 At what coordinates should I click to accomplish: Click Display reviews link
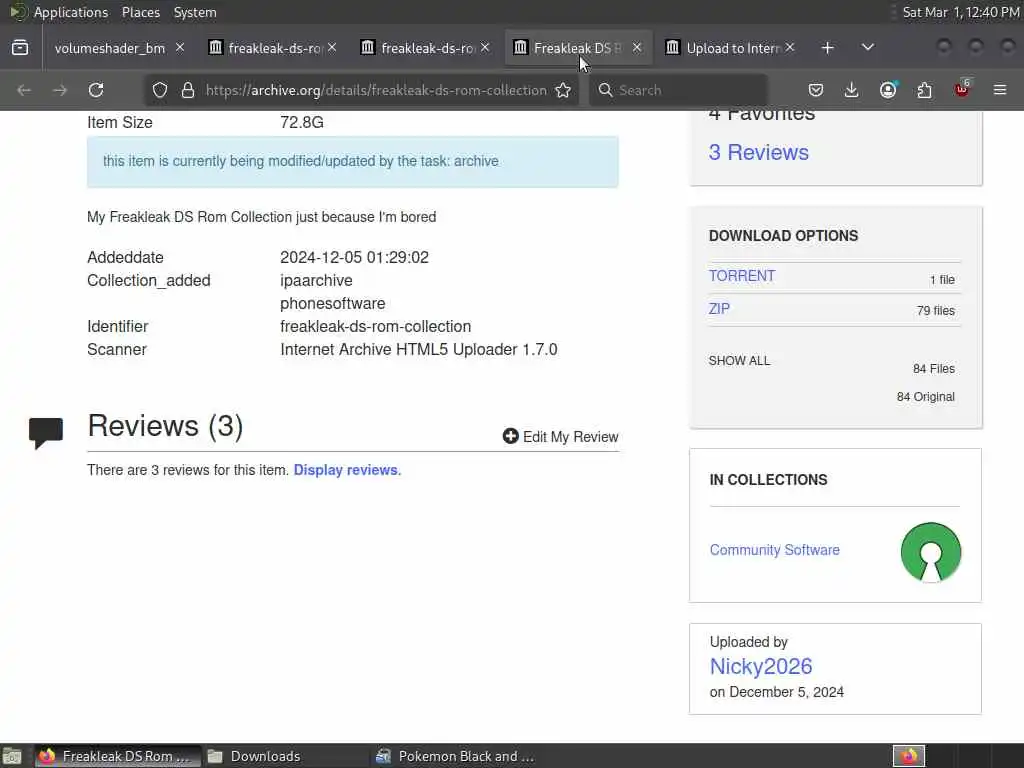pyautogui.click(x=347, y=470)
